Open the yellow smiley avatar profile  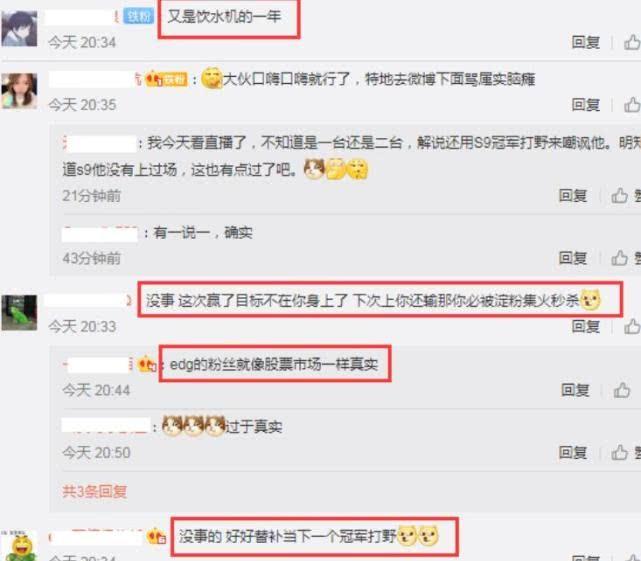tap(21, 547)
